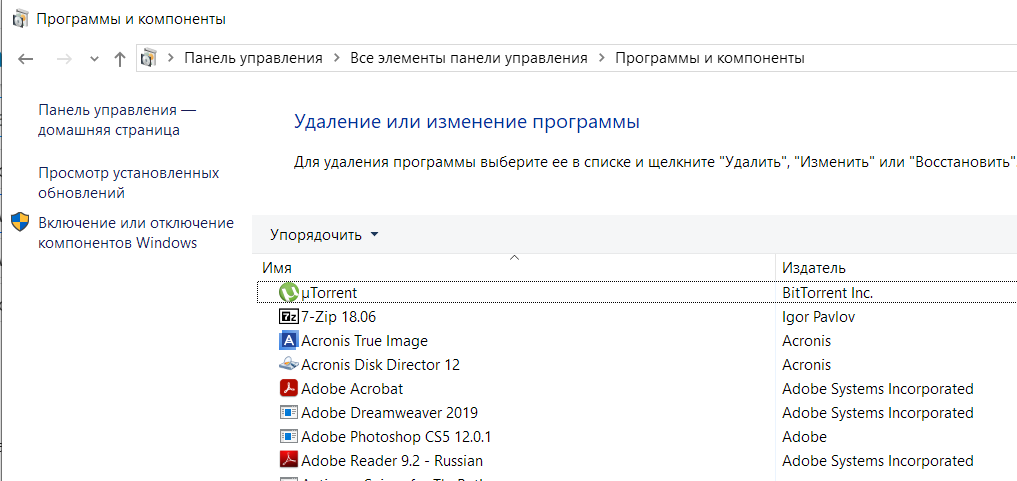Sort by the Имя column header
This screenshot has height=481, width=1017.
pos(276,268)
